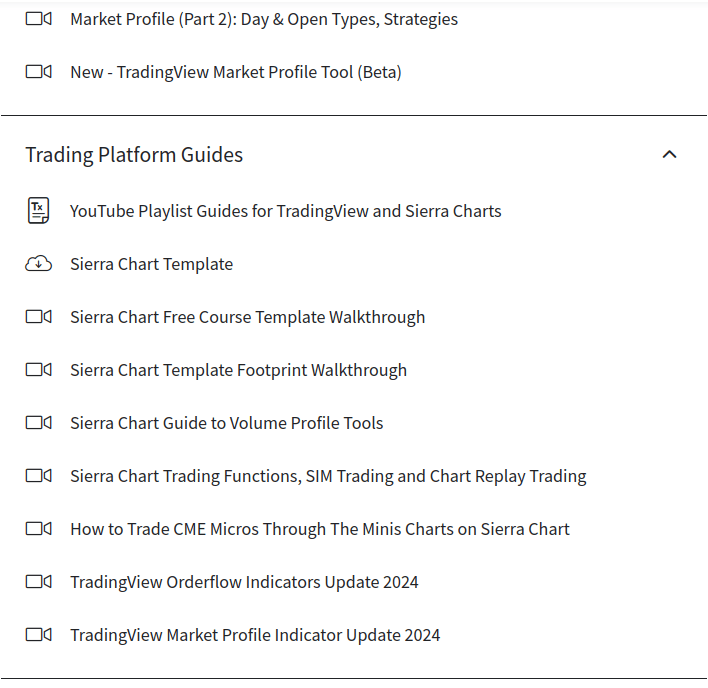Open How to Trade CME Micros lesson

click(x=320, y=529)
